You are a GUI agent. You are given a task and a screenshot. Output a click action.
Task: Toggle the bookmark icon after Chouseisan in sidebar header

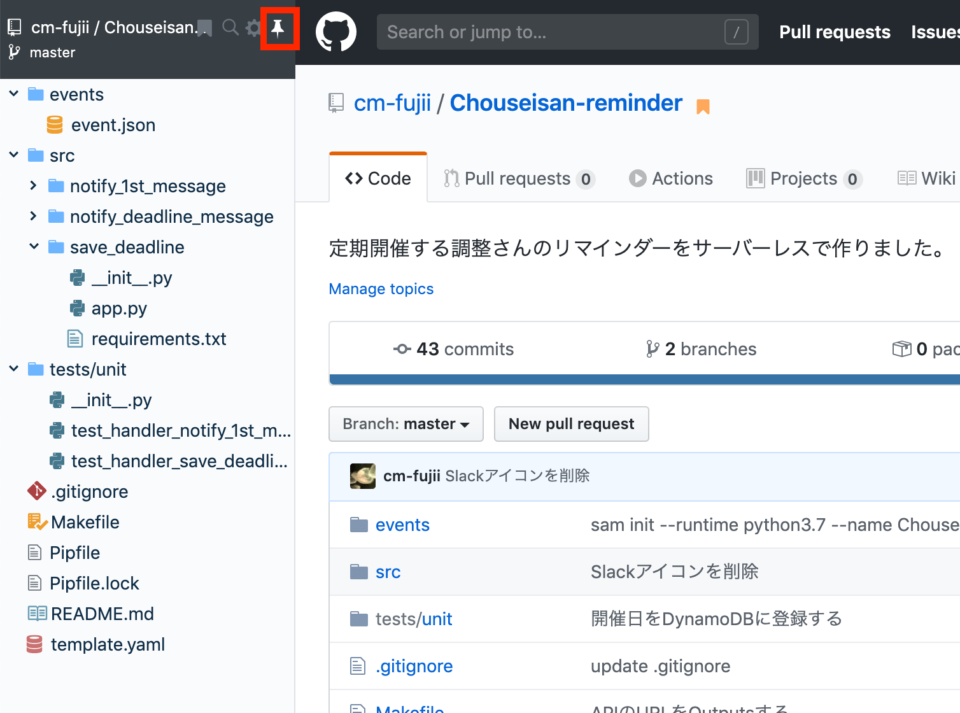click(x=204, y=29)
